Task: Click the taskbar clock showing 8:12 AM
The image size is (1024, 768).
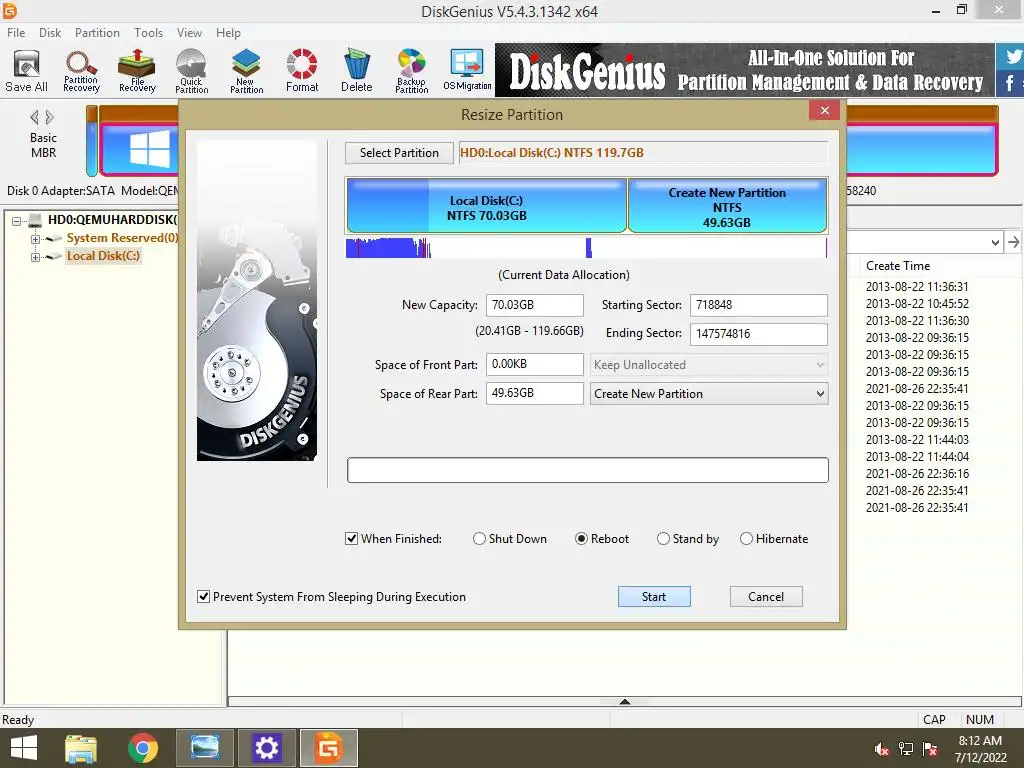Action: click(980, 749)
